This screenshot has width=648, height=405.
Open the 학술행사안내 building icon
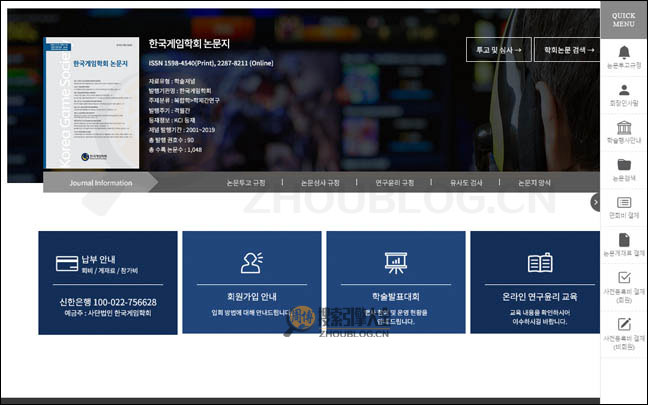point(624,127)
